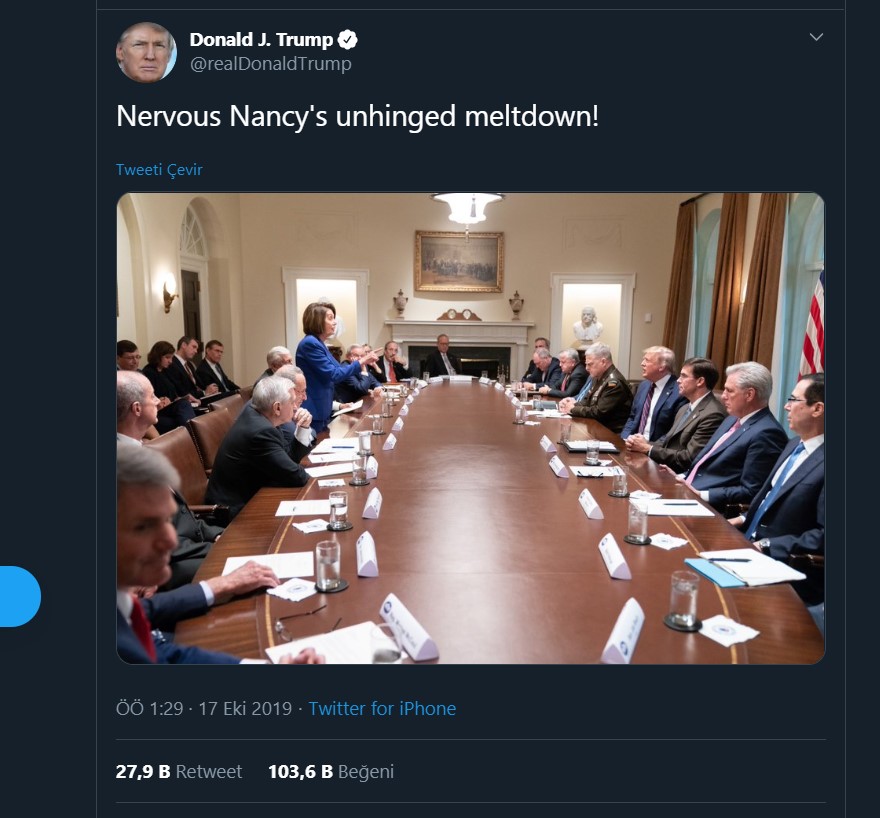Click the Tweeti Çevir translate link

click(159, 169)
